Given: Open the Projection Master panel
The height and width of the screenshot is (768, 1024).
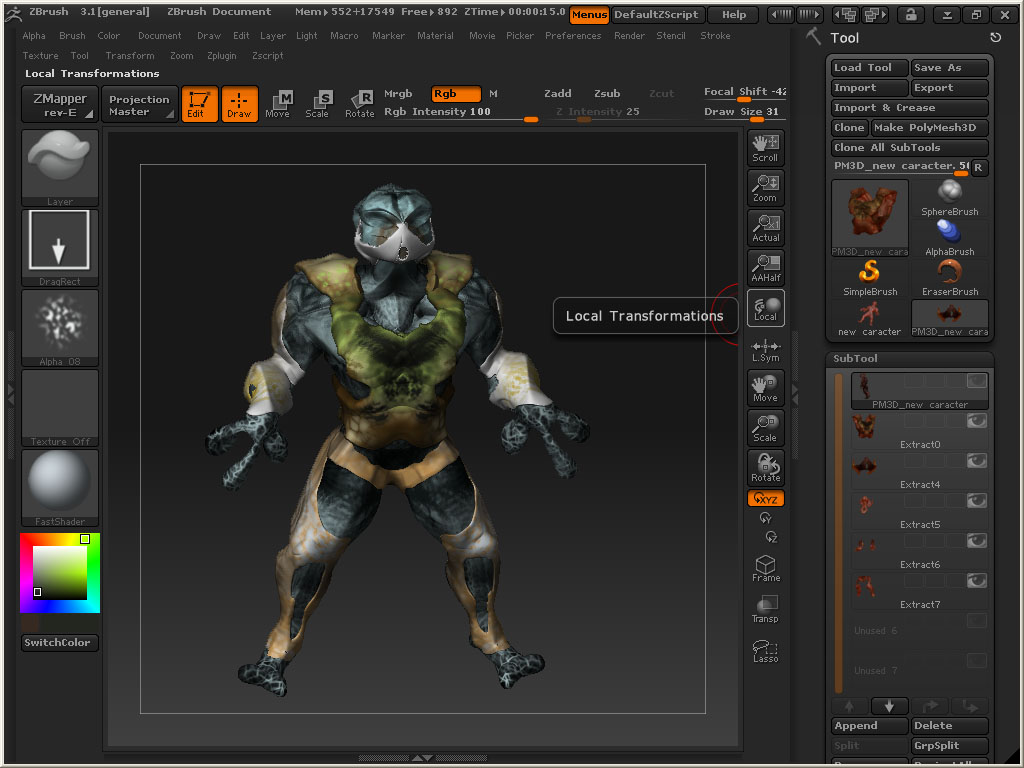Looking at the screenshot, I should tap(139, 104).
